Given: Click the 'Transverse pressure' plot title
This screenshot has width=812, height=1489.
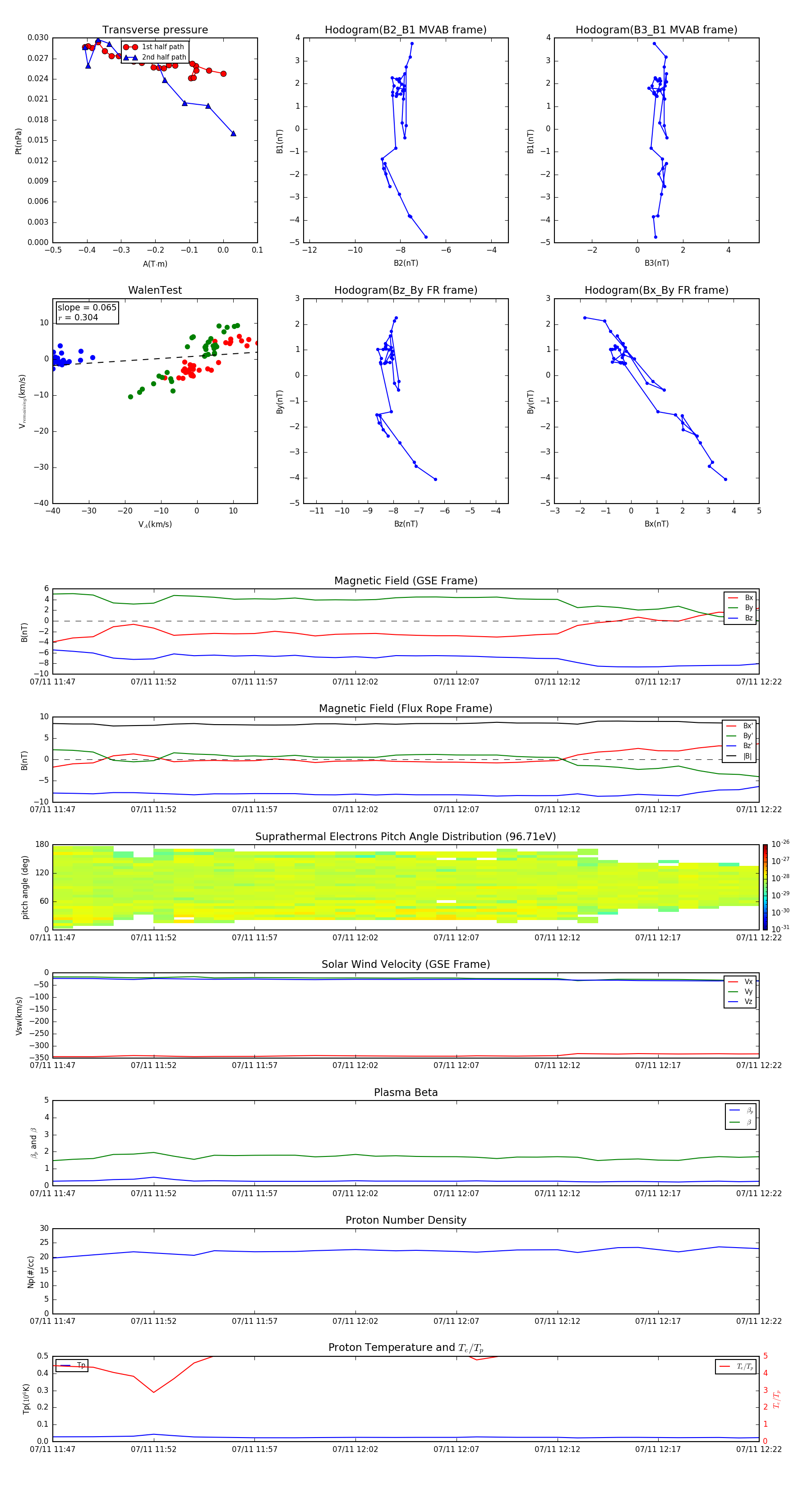Looking at the screenshot, I should click(155, 30).
